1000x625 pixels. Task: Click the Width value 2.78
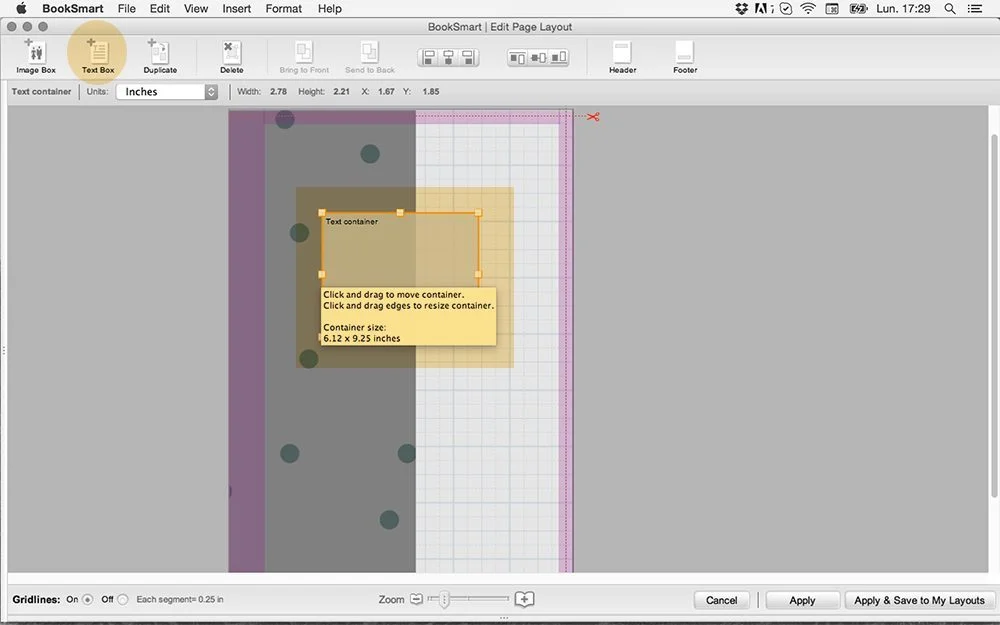[278, 91]
